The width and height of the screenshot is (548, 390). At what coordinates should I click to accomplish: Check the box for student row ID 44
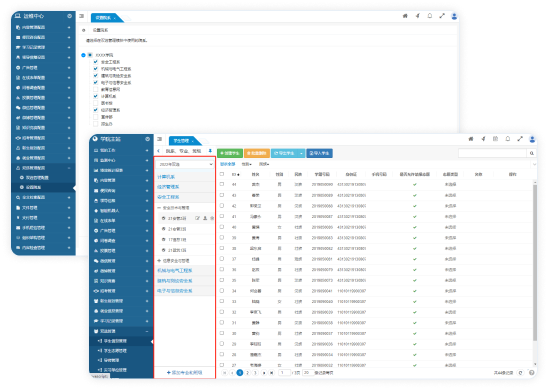coord(222,184)
